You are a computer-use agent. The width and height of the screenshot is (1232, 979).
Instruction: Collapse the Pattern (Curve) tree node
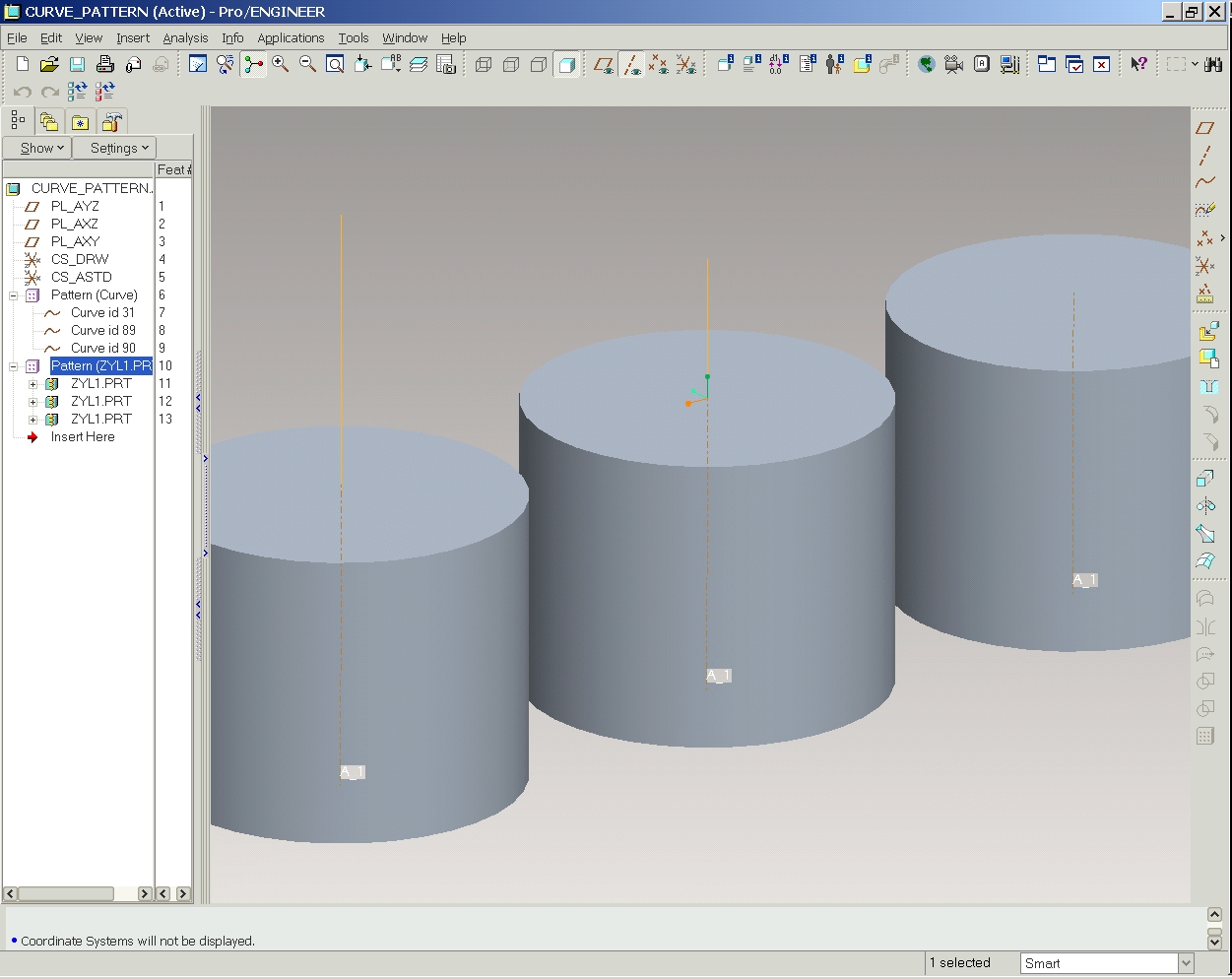(x=14, y=295)
